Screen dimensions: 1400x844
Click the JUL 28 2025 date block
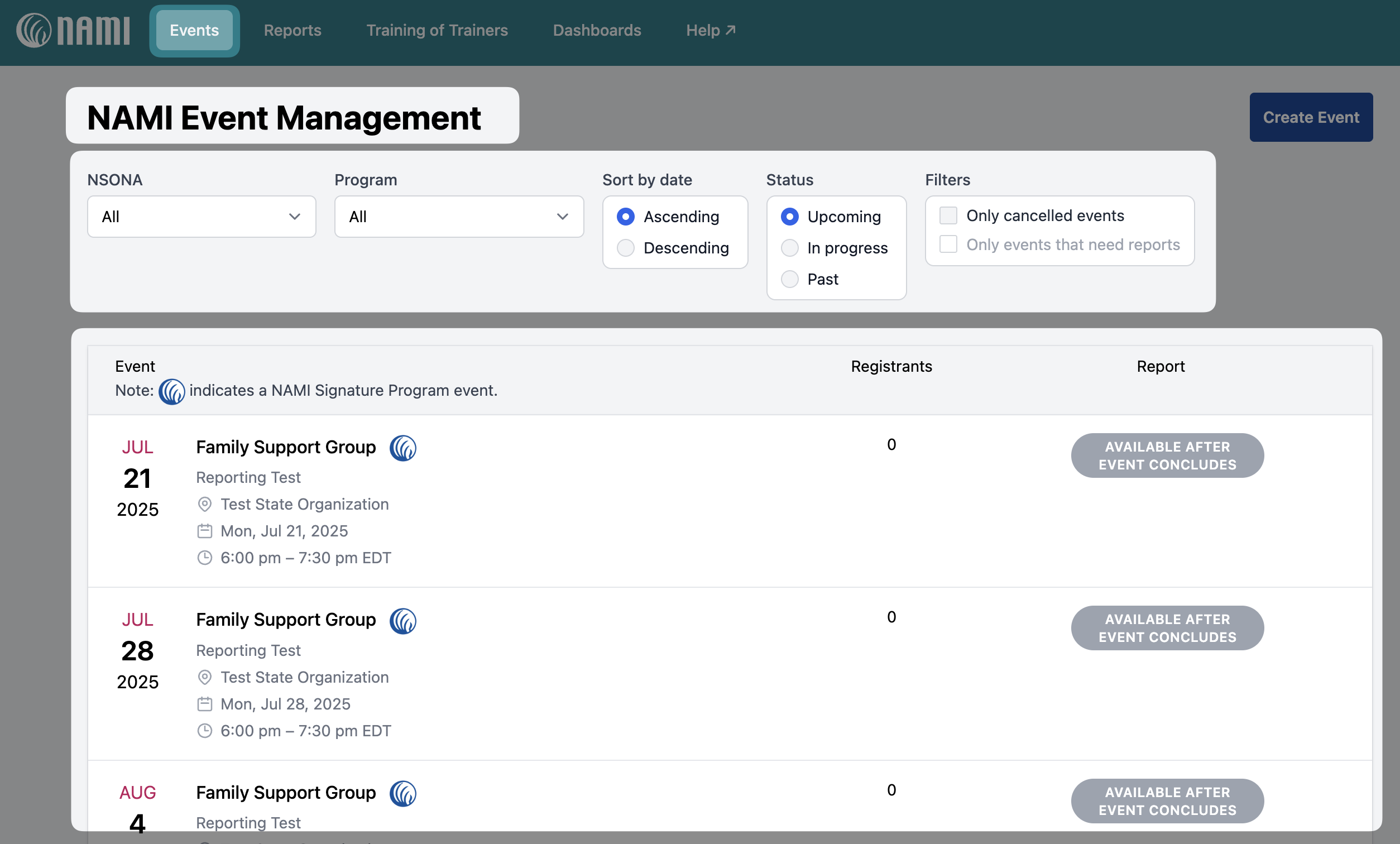[137, 650]
